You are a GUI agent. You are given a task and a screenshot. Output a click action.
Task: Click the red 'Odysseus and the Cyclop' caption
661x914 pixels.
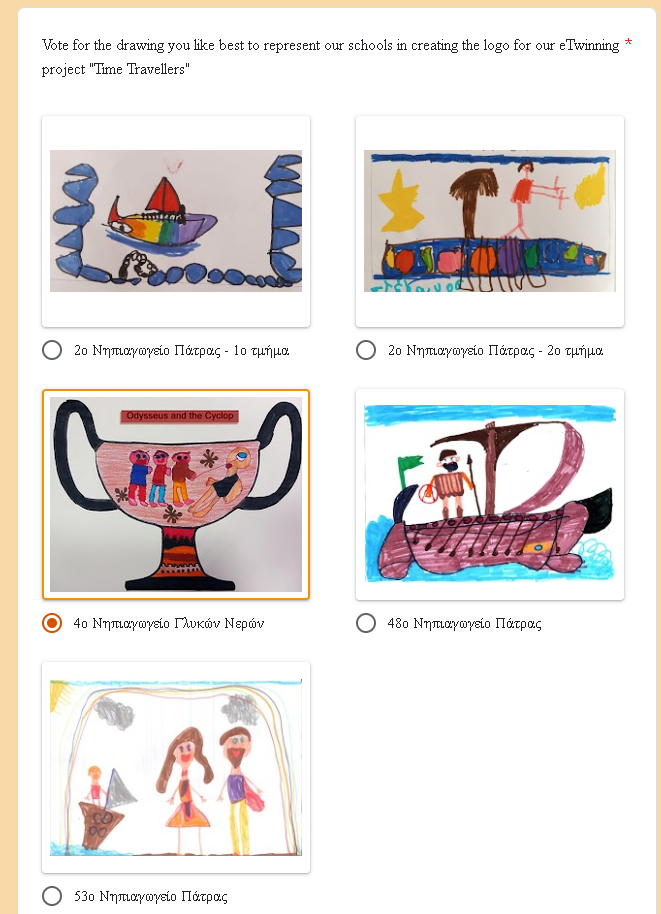point(180,416)
